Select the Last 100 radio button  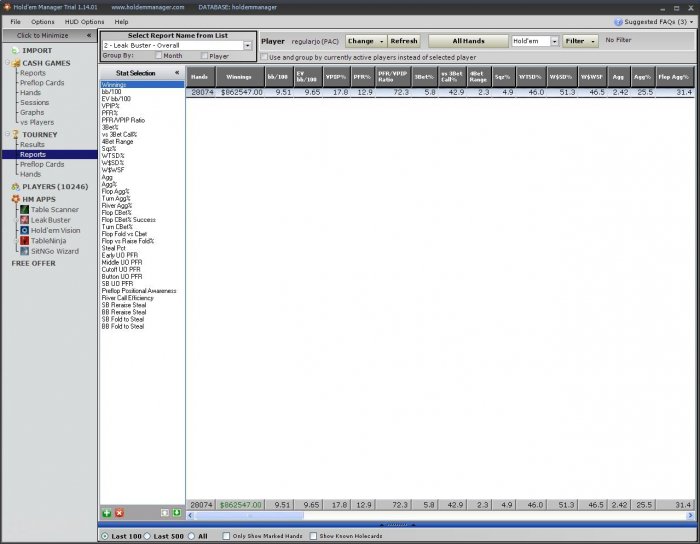[104, 536]
